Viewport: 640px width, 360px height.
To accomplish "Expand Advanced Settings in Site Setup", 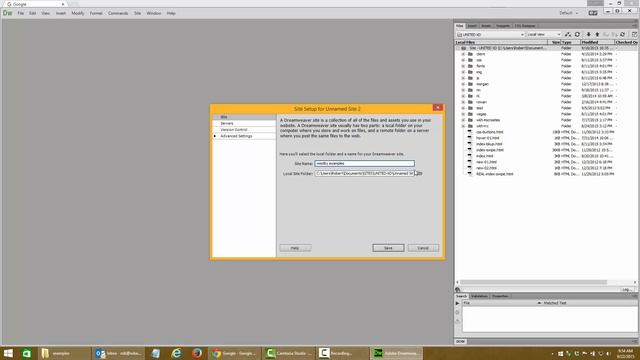I will point(215,136).
